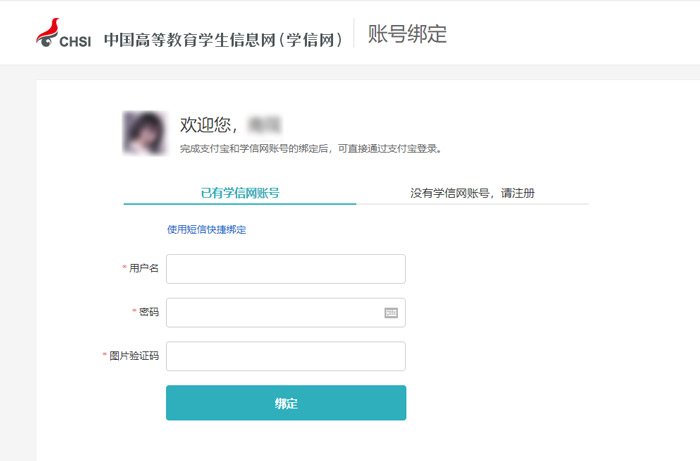Focus the 图片验证码 input field

[x=286, y=356]
